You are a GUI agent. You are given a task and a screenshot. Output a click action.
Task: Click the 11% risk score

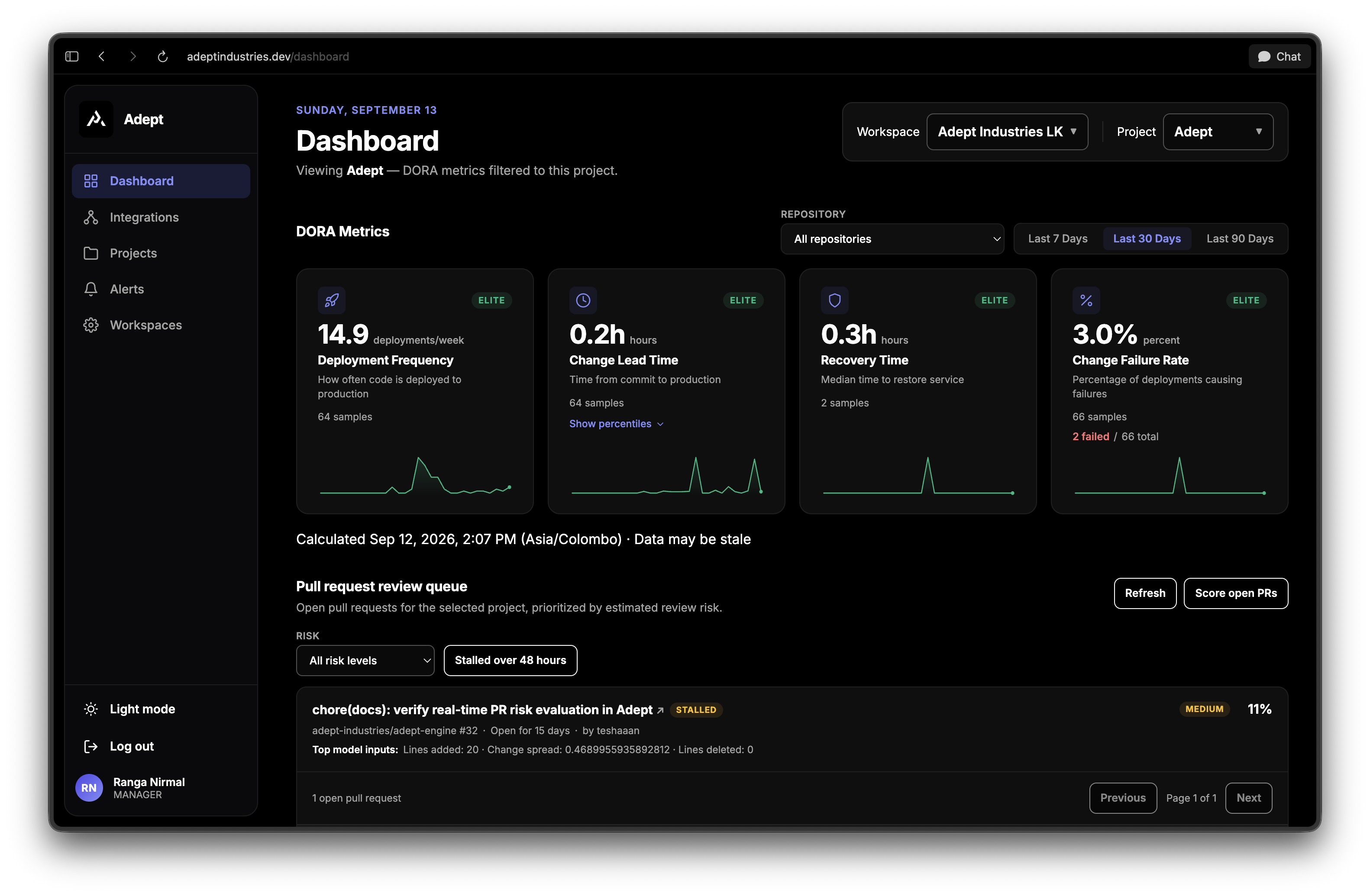1260,709
